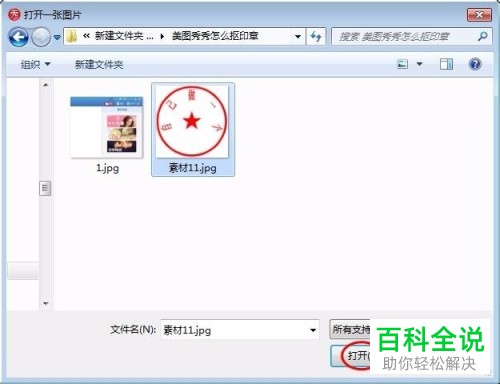This screenshot has height=384, width=500.
Task: Click the greyed forward navigation arrow
Action: 41,36
